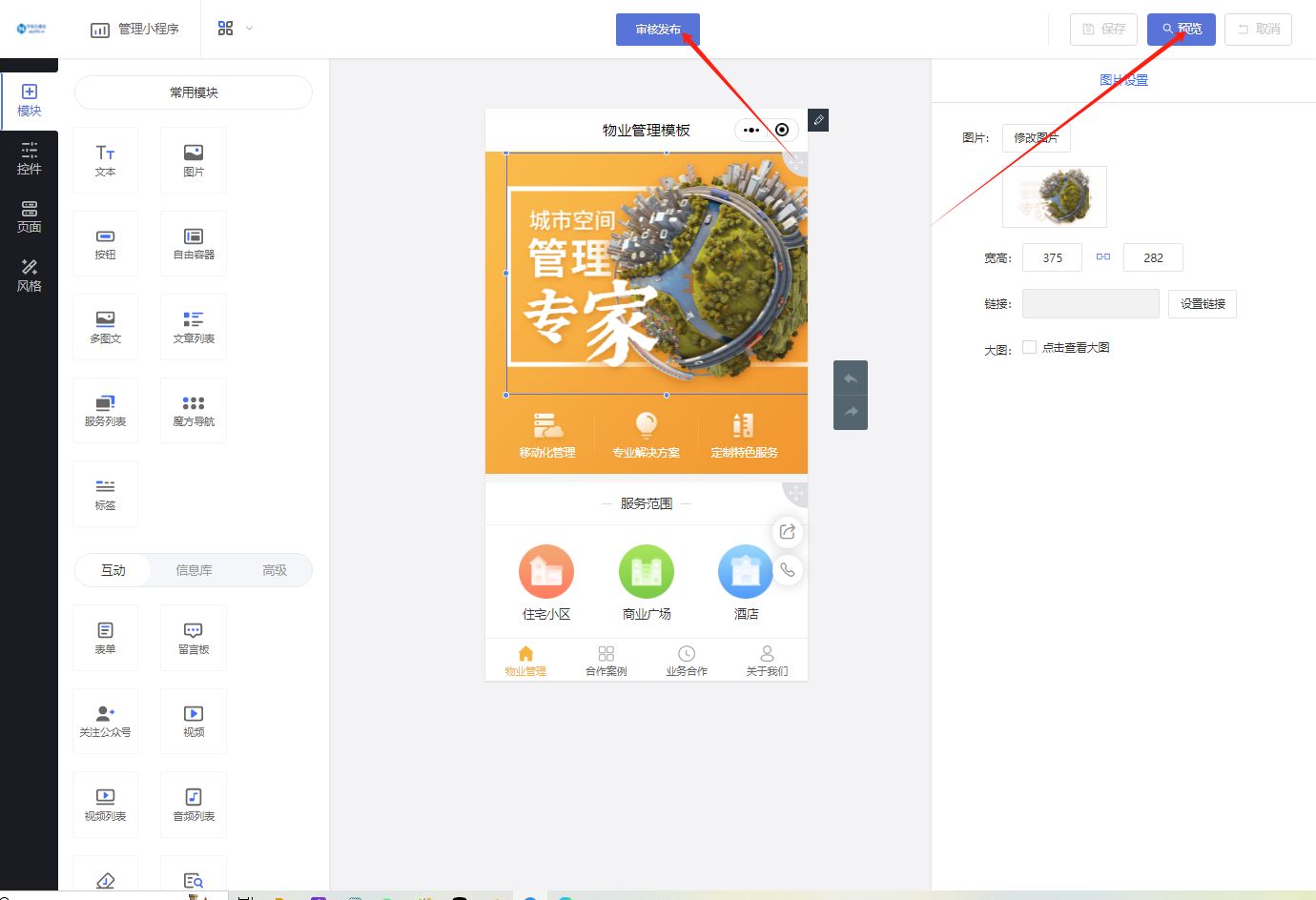Add the 视频列表 video list module
Screen dimensions: 1316x900
click(105, 805)
